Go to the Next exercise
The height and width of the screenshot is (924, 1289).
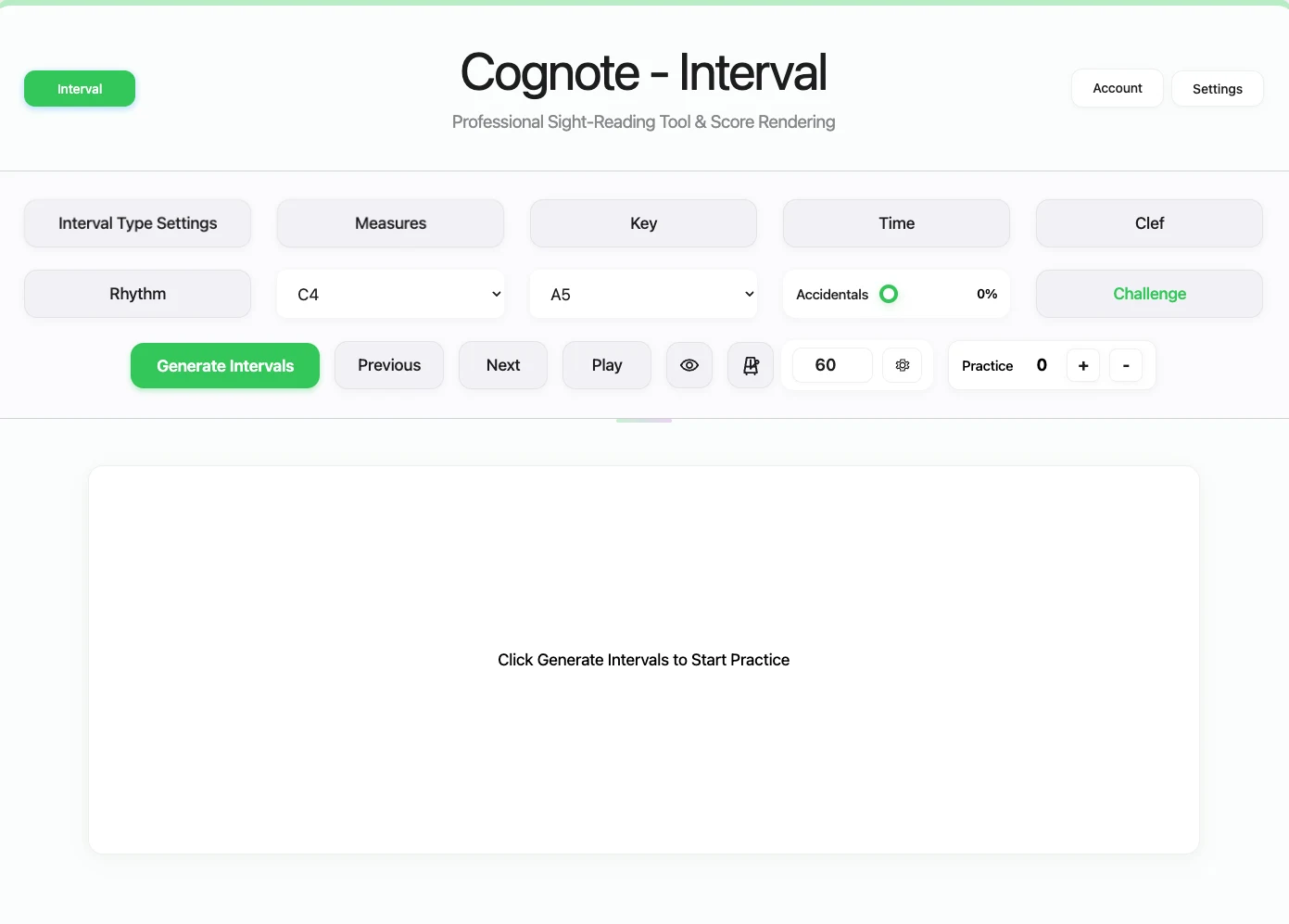pos(503,365)
